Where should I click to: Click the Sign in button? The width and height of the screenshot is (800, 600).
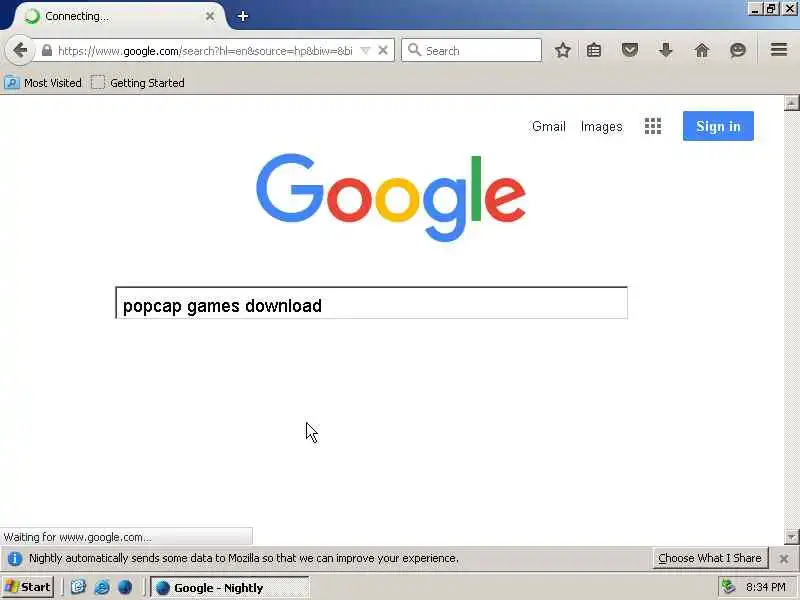tap(718, 126)
